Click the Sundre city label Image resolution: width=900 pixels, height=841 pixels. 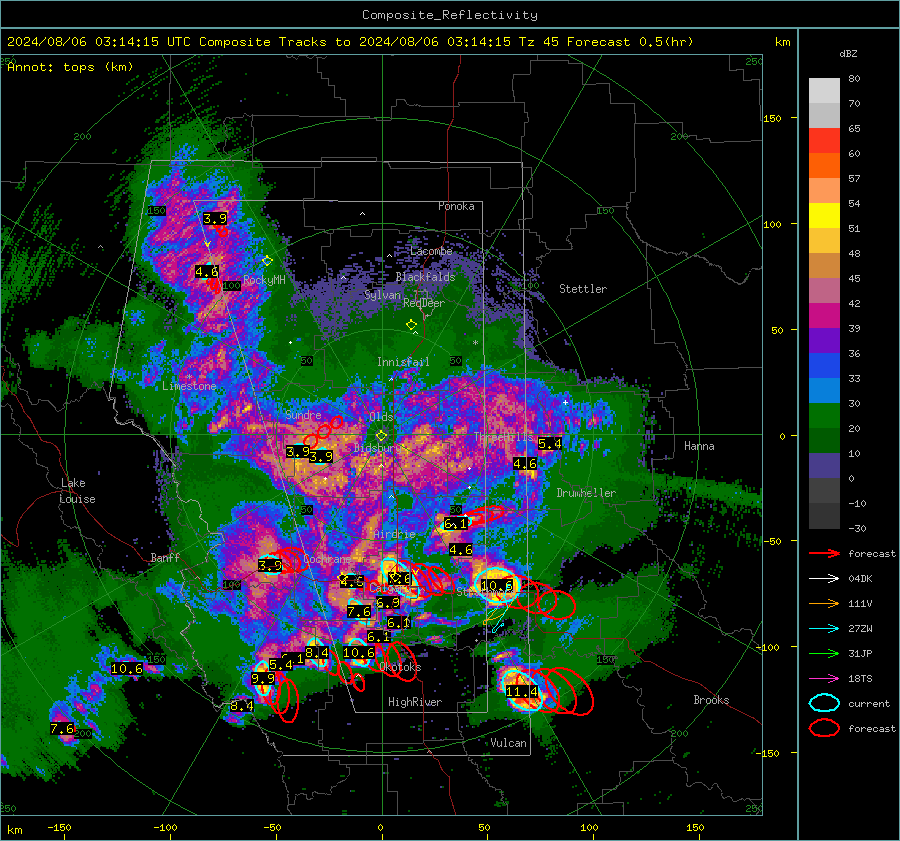click(x=303, y=415)
